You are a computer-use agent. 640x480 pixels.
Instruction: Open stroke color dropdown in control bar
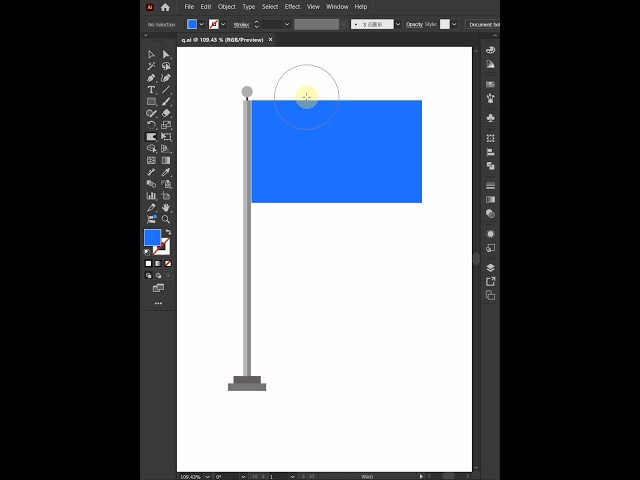point(223,24)
